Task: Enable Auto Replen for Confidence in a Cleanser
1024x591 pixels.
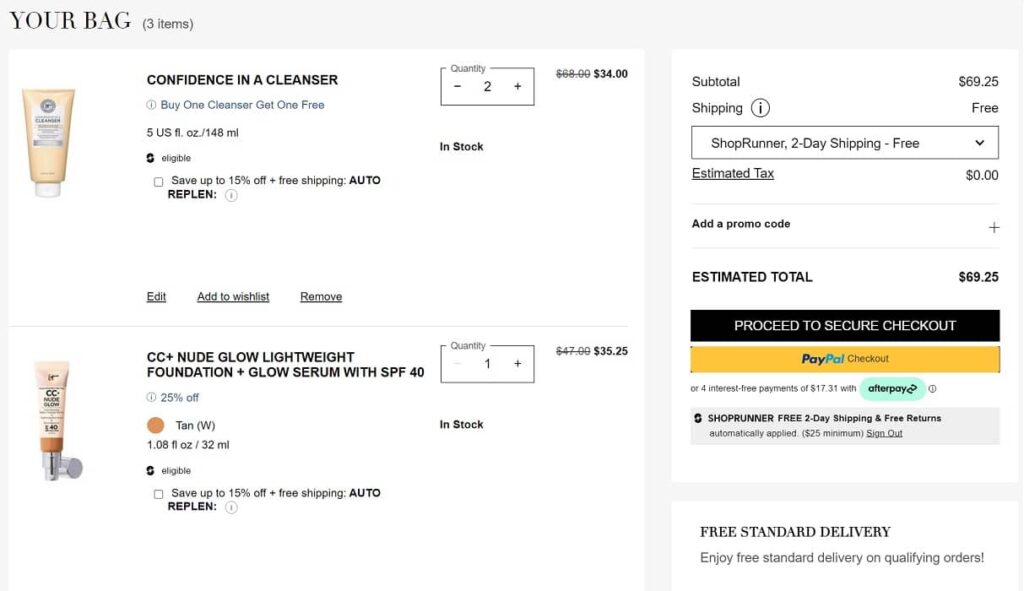Action: click(158, 182)
